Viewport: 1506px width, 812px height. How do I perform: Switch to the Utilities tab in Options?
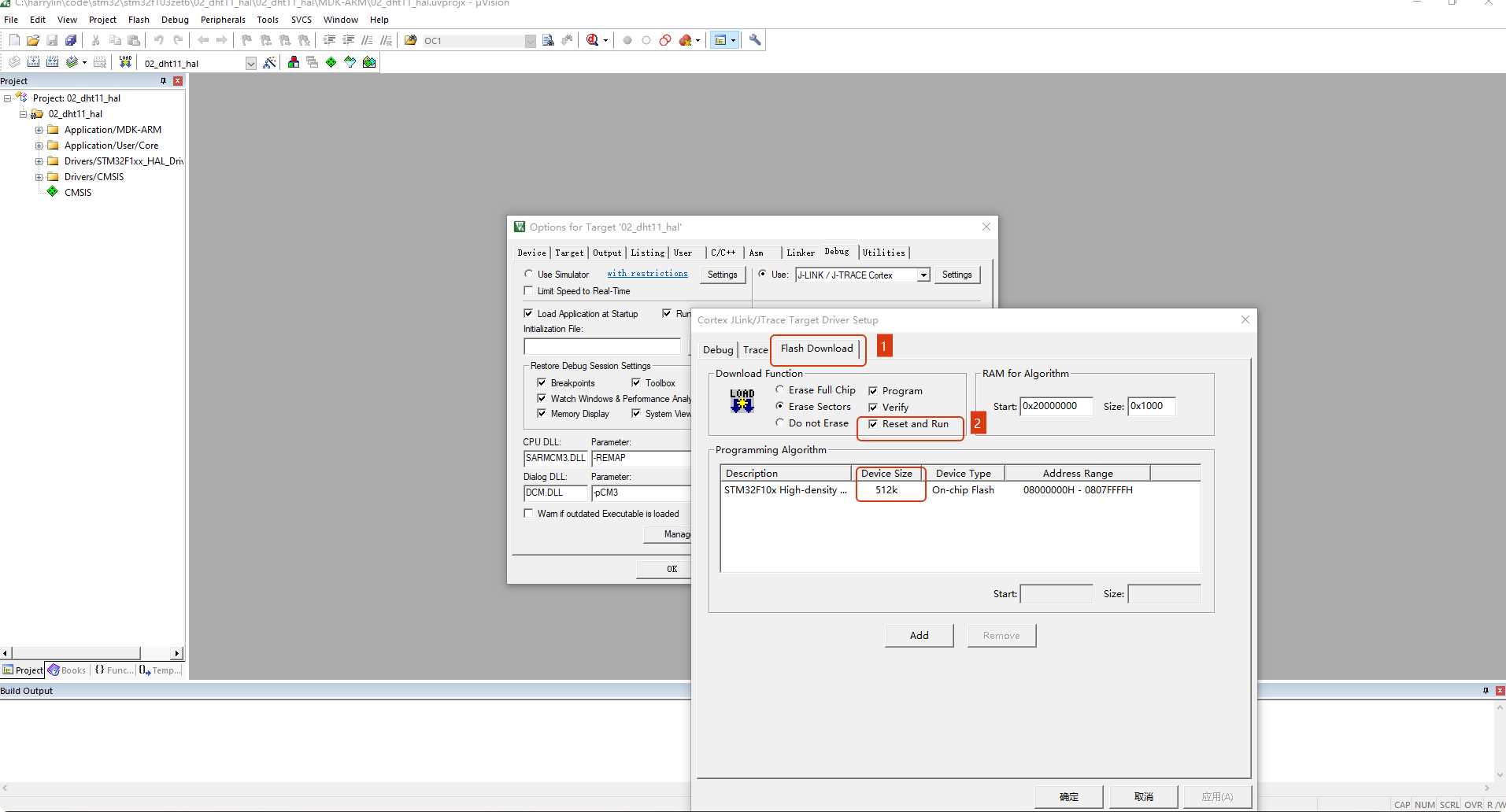[x=883, y=253]
